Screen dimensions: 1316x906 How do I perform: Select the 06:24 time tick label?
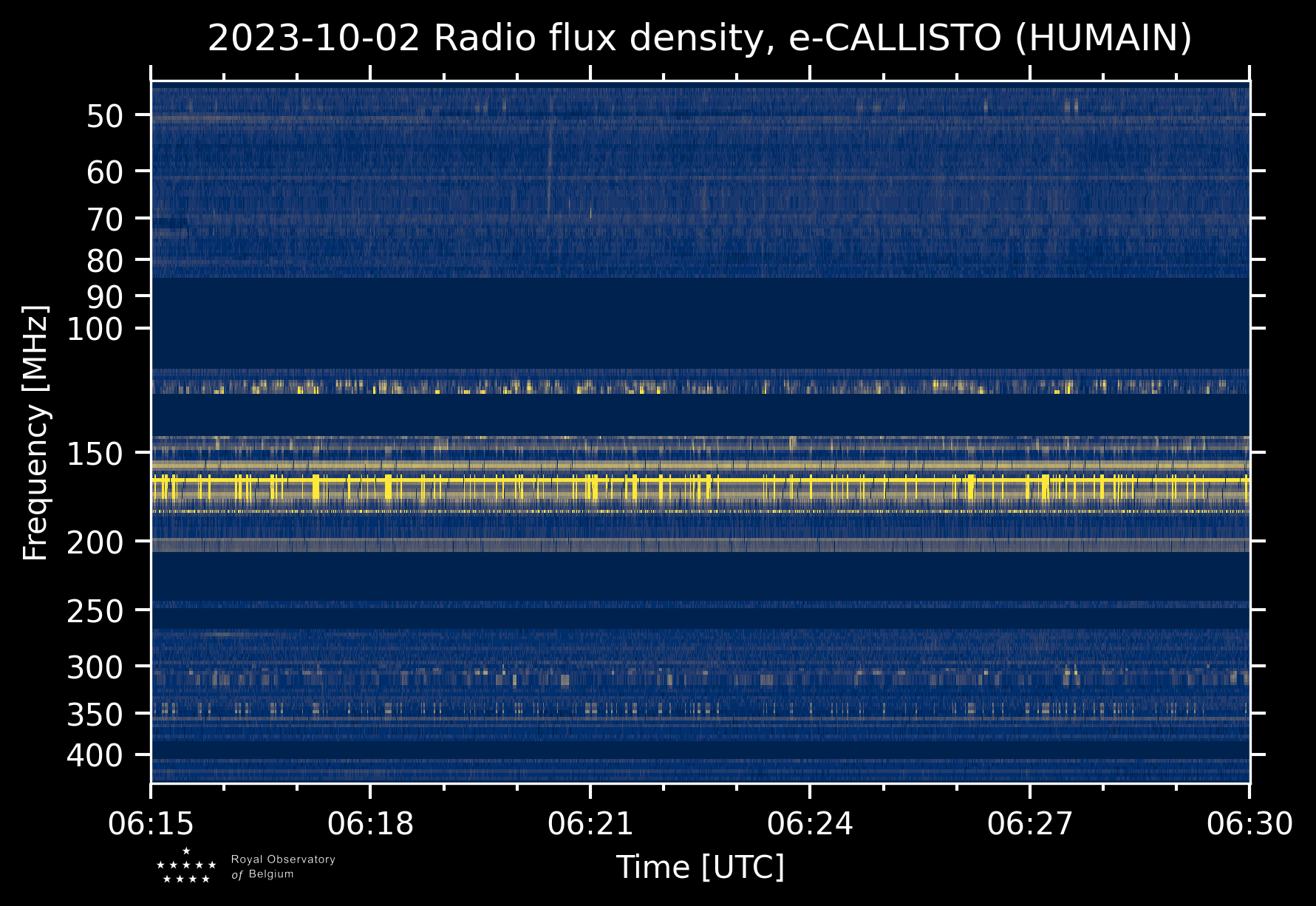click(810, 823)
